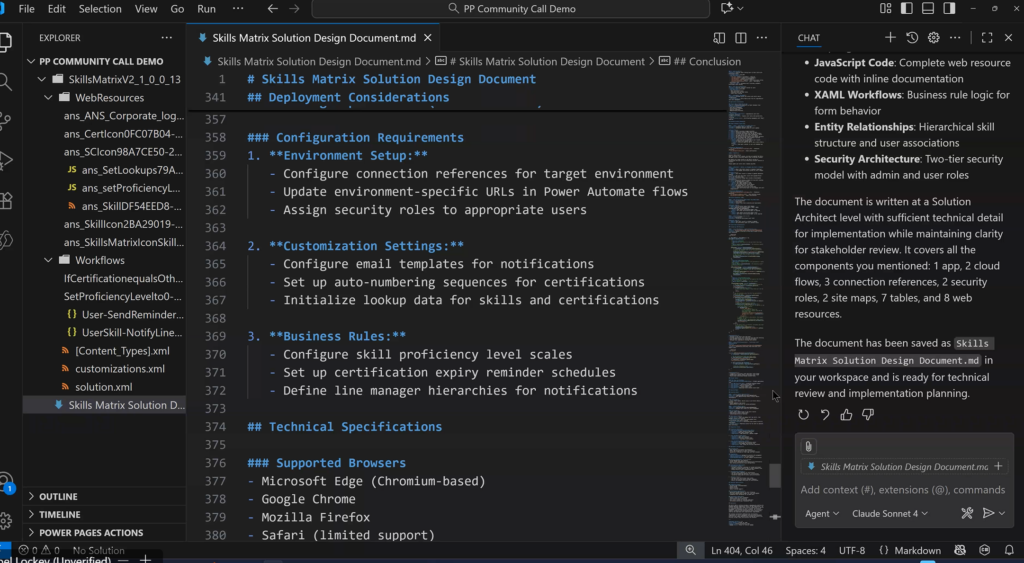
Task: Open the configure tools wrench icon
Action: [x=967, y=513]
